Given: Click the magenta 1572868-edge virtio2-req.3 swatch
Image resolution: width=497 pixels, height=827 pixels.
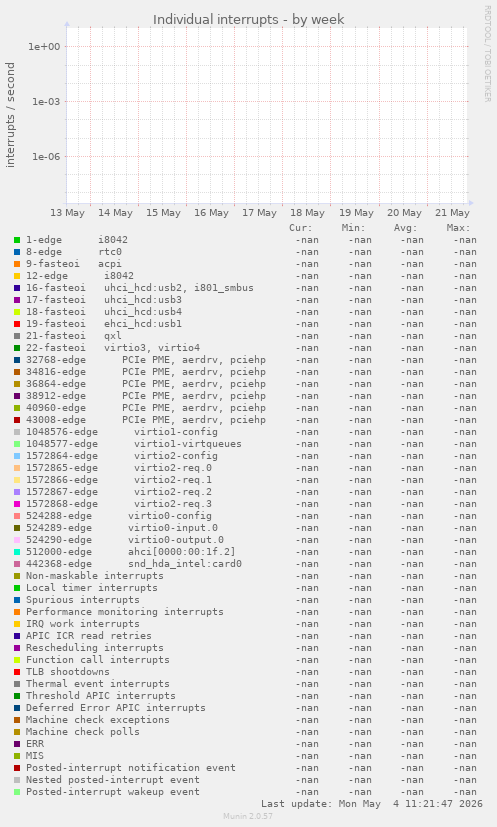Looking at the screenshot, I should [x=17, y=504].
